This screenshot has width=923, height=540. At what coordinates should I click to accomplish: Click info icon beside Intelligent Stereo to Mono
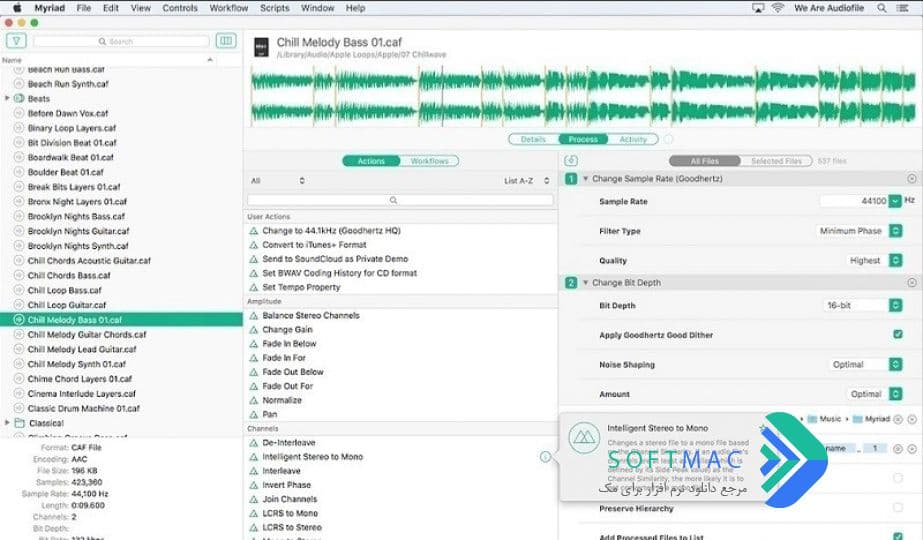545,457
